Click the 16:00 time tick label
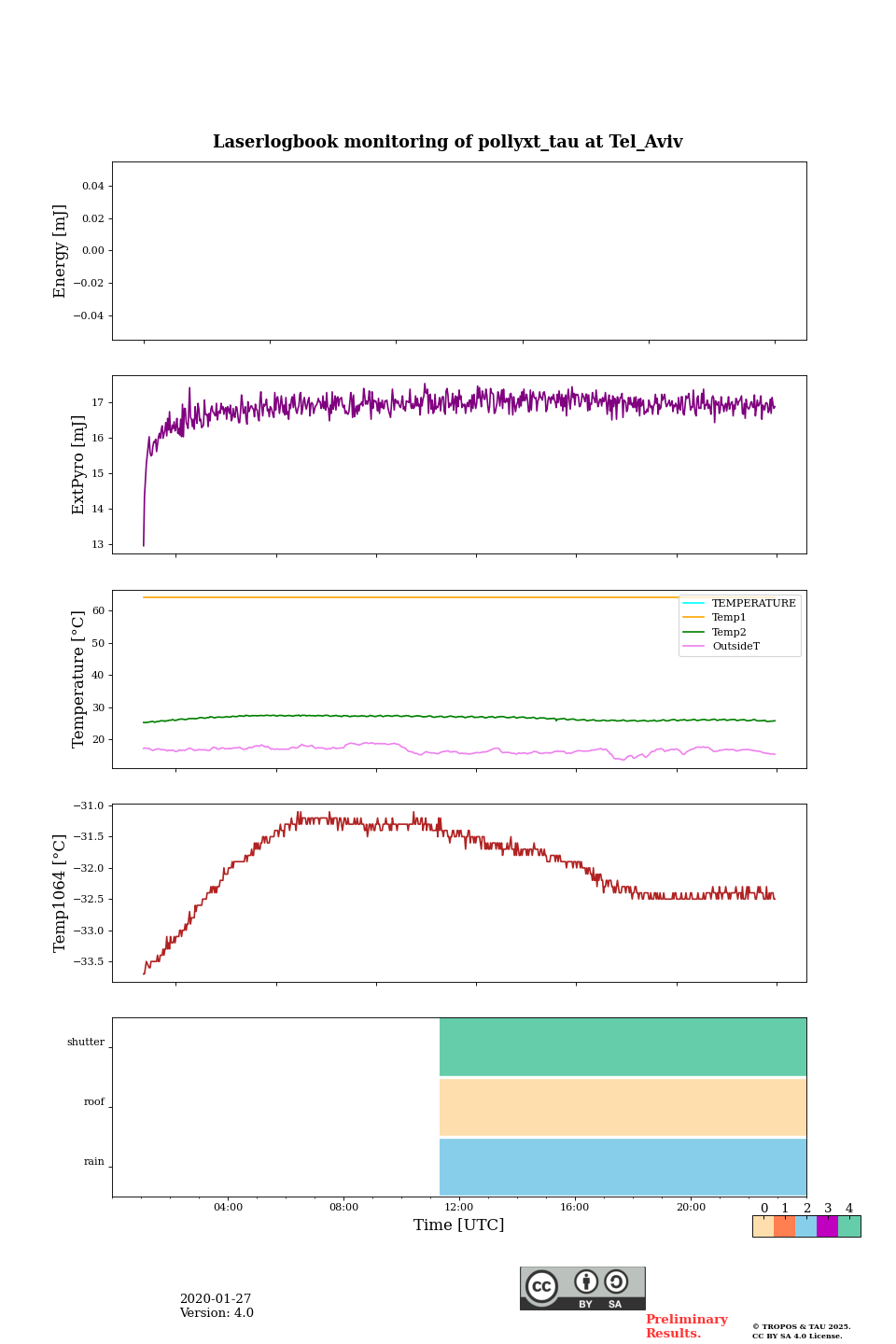Image resolution: width=896 pixels, height=1344 pixels. point(575,1207)
